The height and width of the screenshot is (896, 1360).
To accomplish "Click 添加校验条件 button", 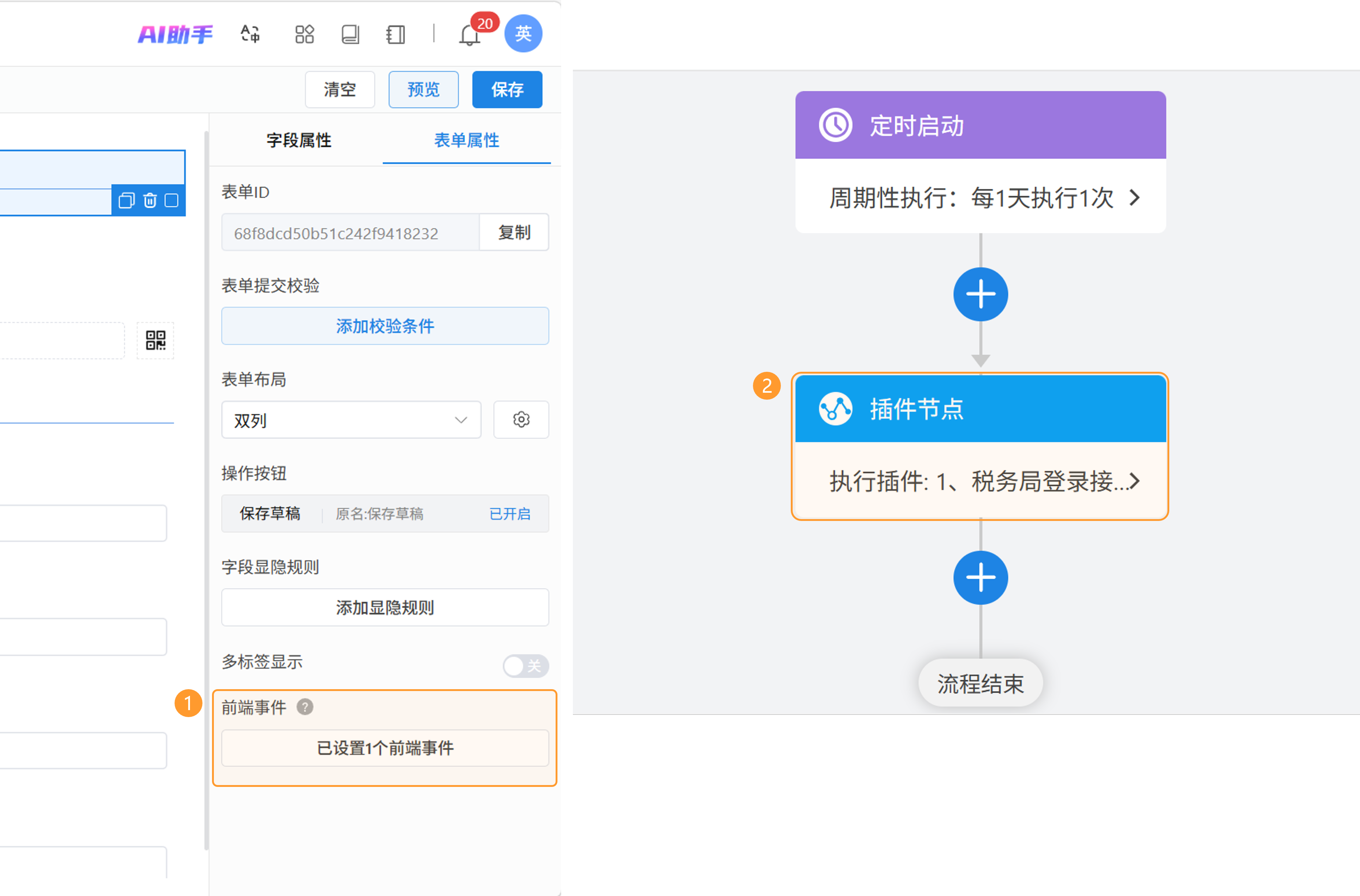I will 385,326.
